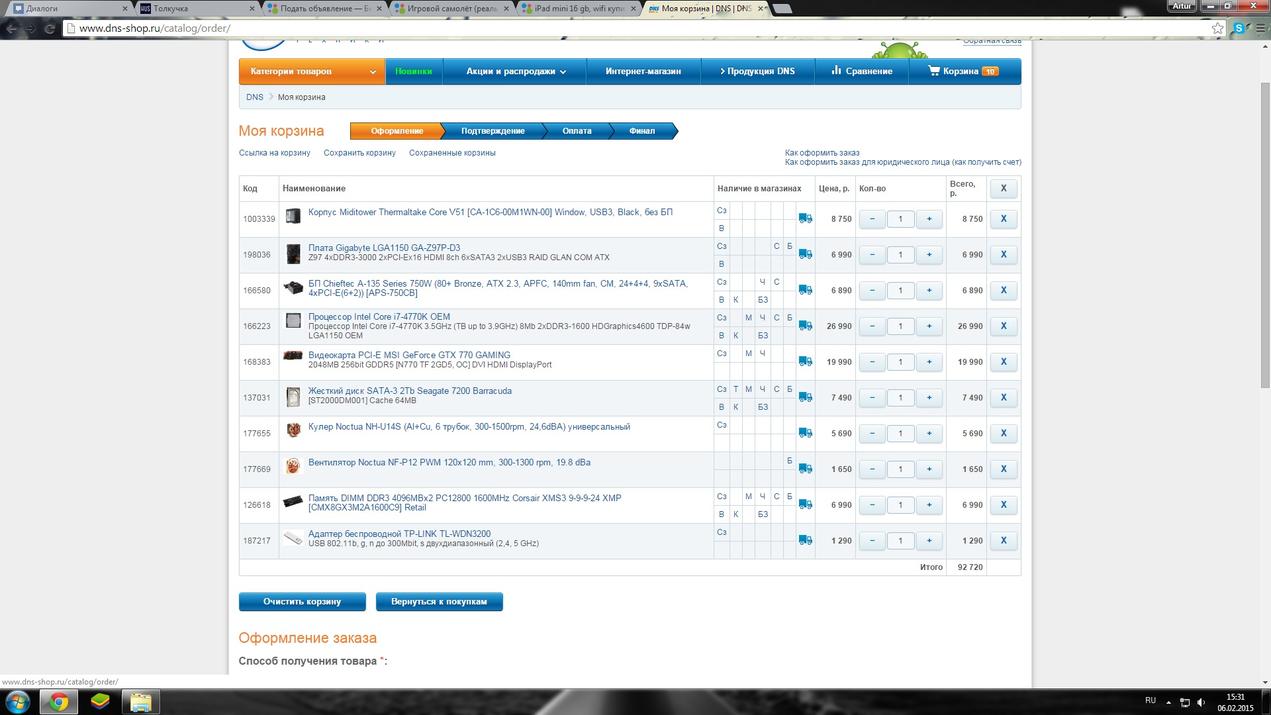This screenshot has width=1271, height=715.
Task: Open the Новинки menu item
Action: point(414,71)
